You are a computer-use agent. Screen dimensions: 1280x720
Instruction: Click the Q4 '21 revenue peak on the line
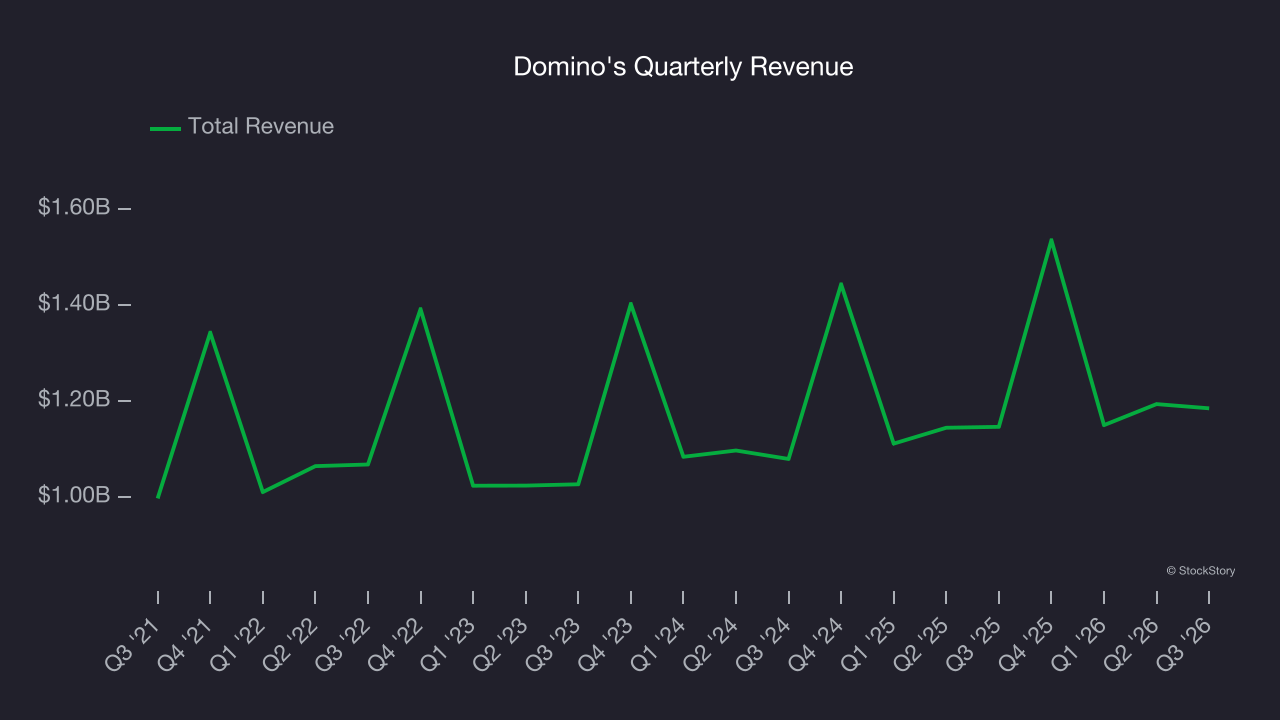click(210, 332)
